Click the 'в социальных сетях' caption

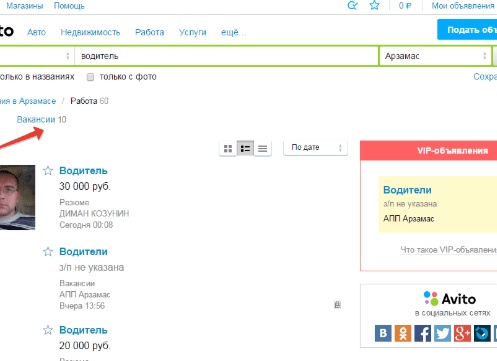(452, 313)
